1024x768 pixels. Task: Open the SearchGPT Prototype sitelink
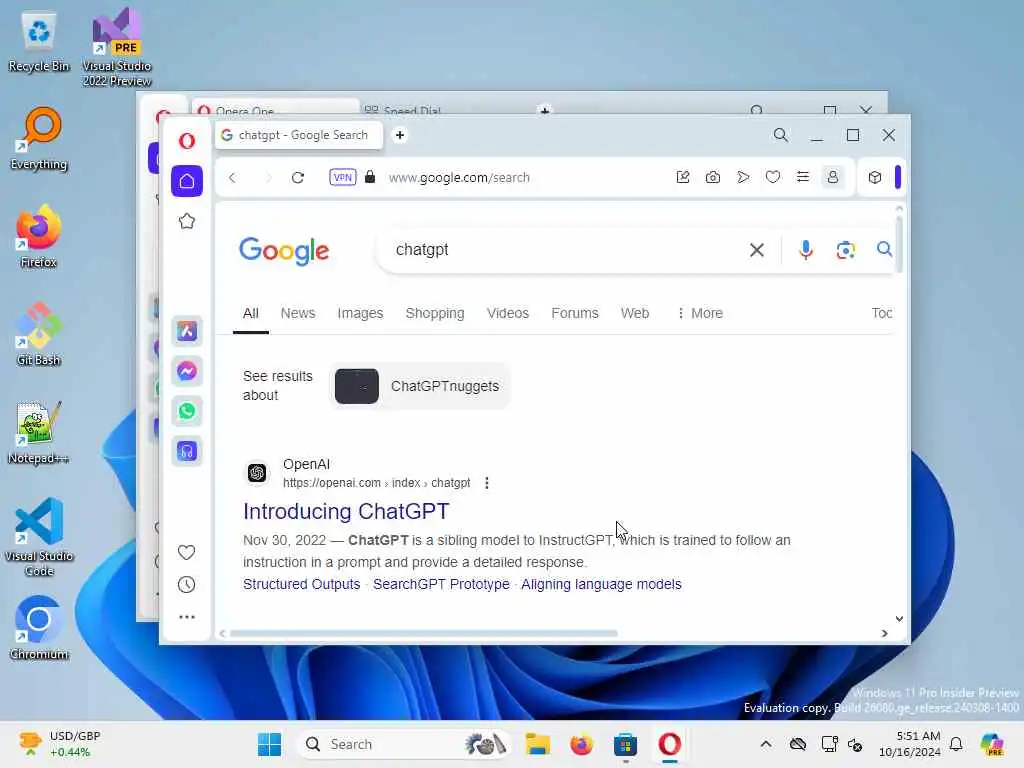[x=441, y=584]
